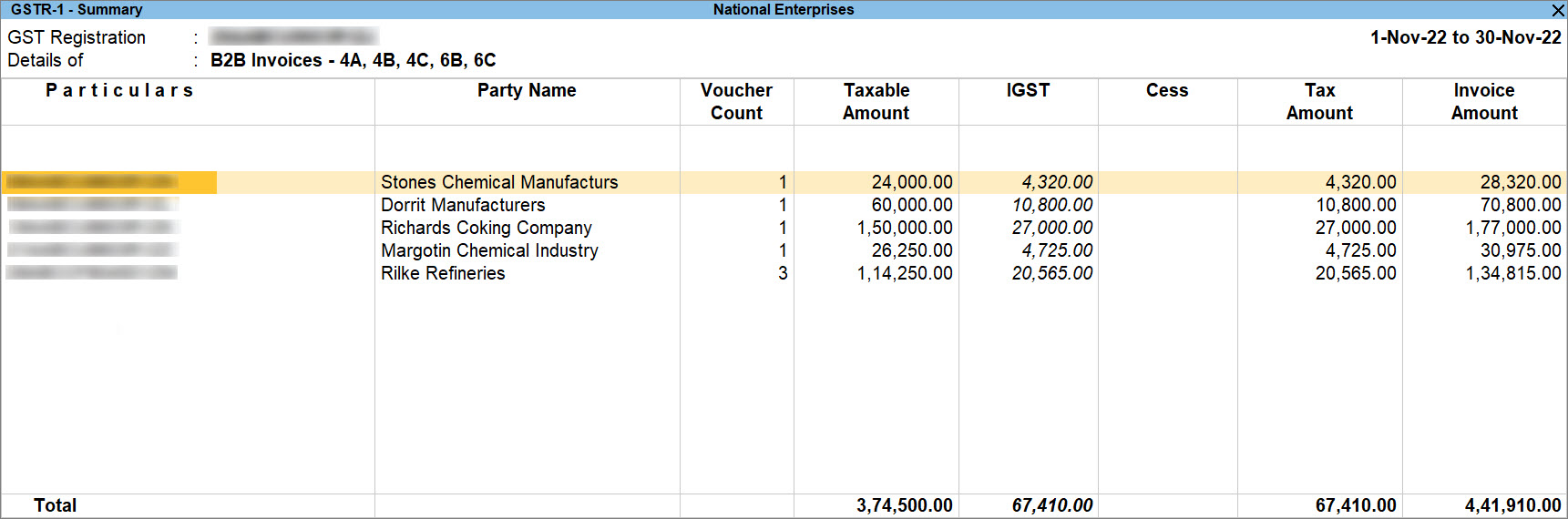Viewport: 1568px width, 519px height.
Task: Open Rilke Refineries party entry
Action: click(443, 273)
